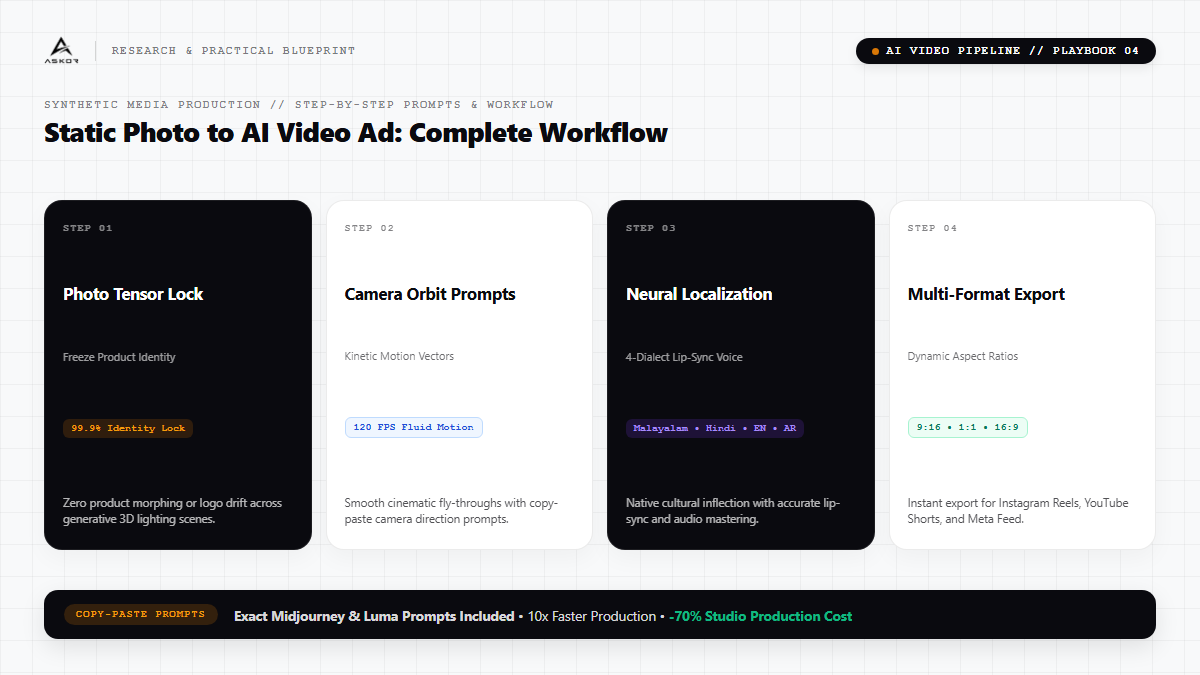Click the orange dot in playbook badge
Image resolution: width=1200 pixels, height=675 pixels.
click(876, 51)
